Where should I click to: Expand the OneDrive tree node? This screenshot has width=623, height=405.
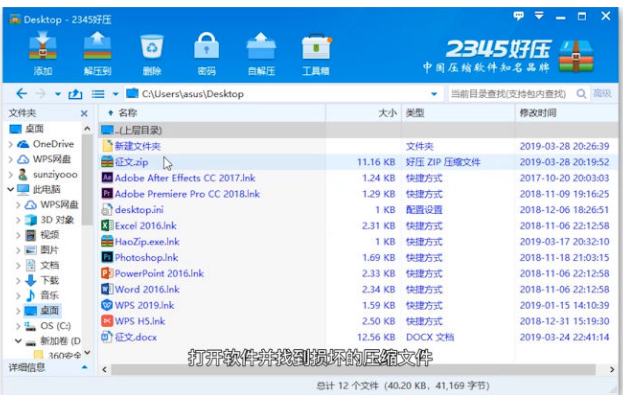(11, 144)
